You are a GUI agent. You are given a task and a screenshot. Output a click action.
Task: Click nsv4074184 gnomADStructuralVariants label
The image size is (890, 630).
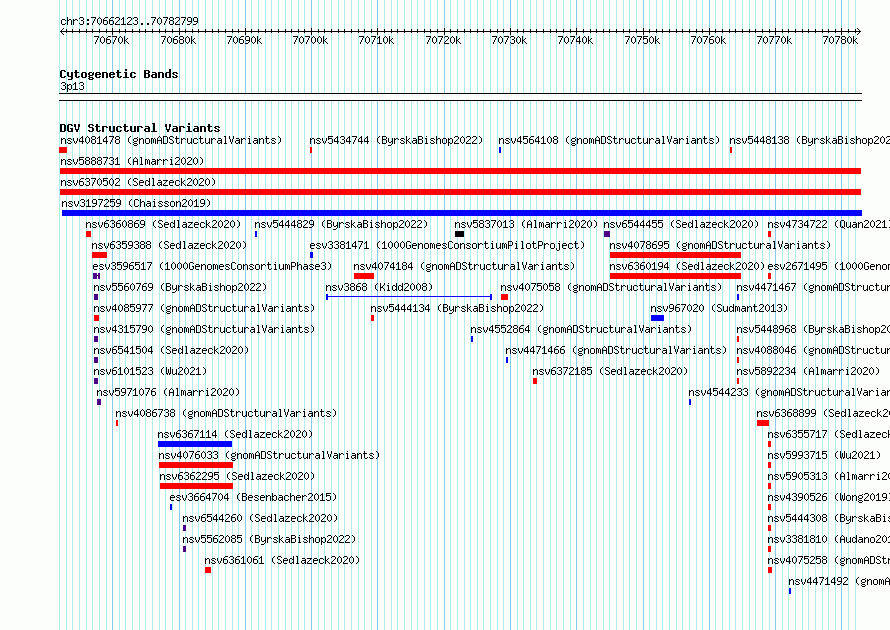464,266
